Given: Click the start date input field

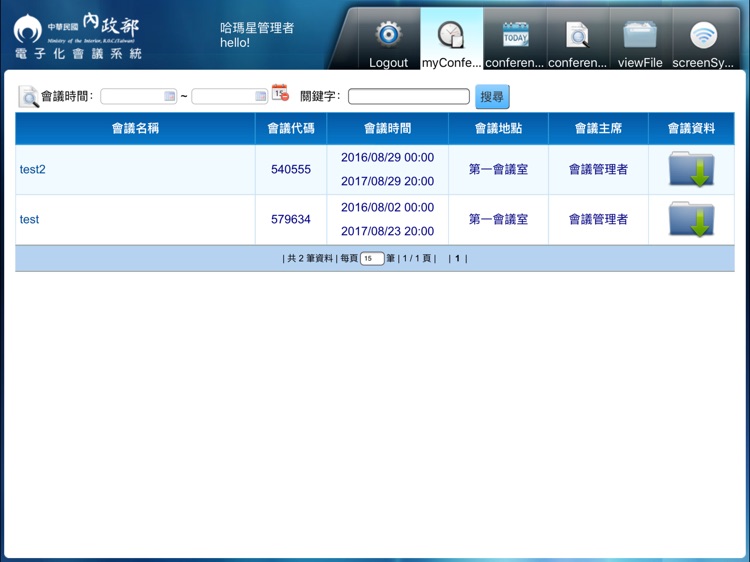Looking at the screenshot, I should 138,96.
